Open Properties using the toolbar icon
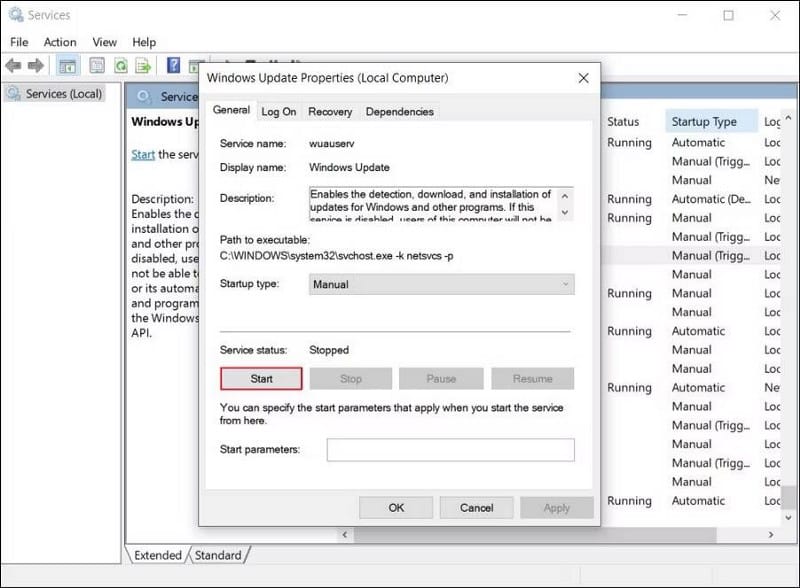The image size is (800, 588). pos(95,65)
